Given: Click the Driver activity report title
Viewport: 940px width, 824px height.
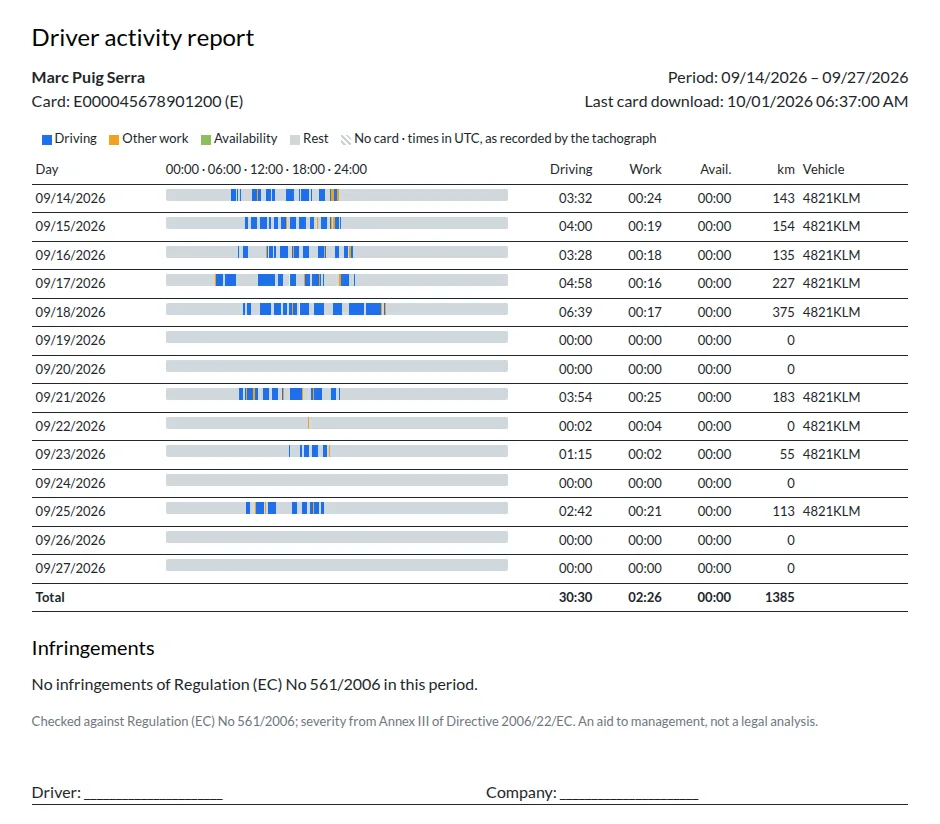Looking at the screenshot, I should pyautogui.click(x=143, y=38).
